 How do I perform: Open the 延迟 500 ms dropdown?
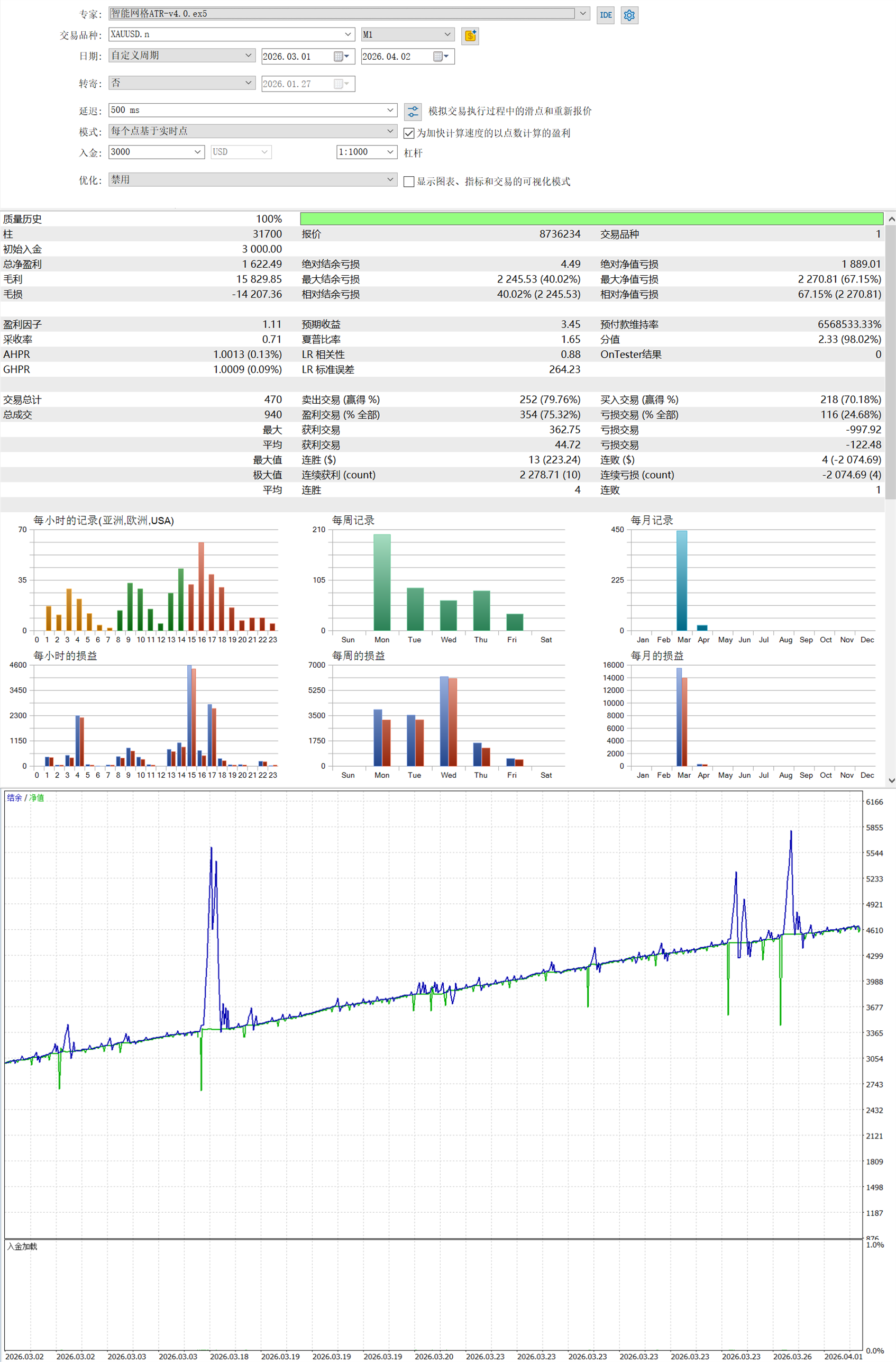coord(390,111)
